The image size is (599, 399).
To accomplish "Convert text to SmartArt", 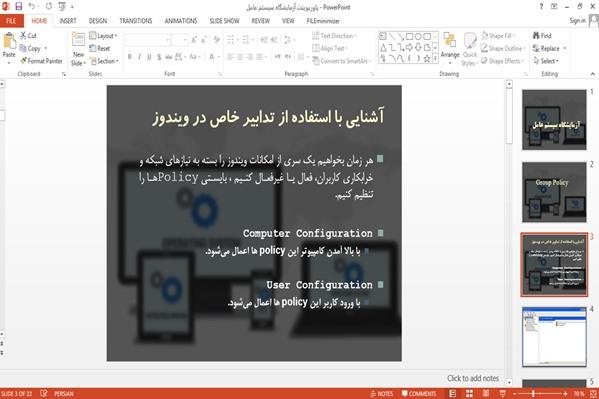I will click(342, 61).
